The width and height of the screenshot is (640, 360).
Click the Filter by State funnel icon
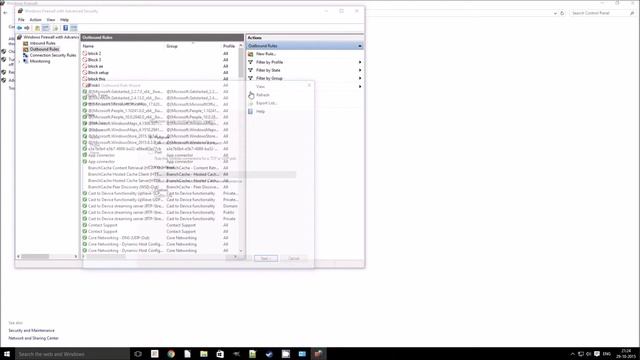pos(251,70)
